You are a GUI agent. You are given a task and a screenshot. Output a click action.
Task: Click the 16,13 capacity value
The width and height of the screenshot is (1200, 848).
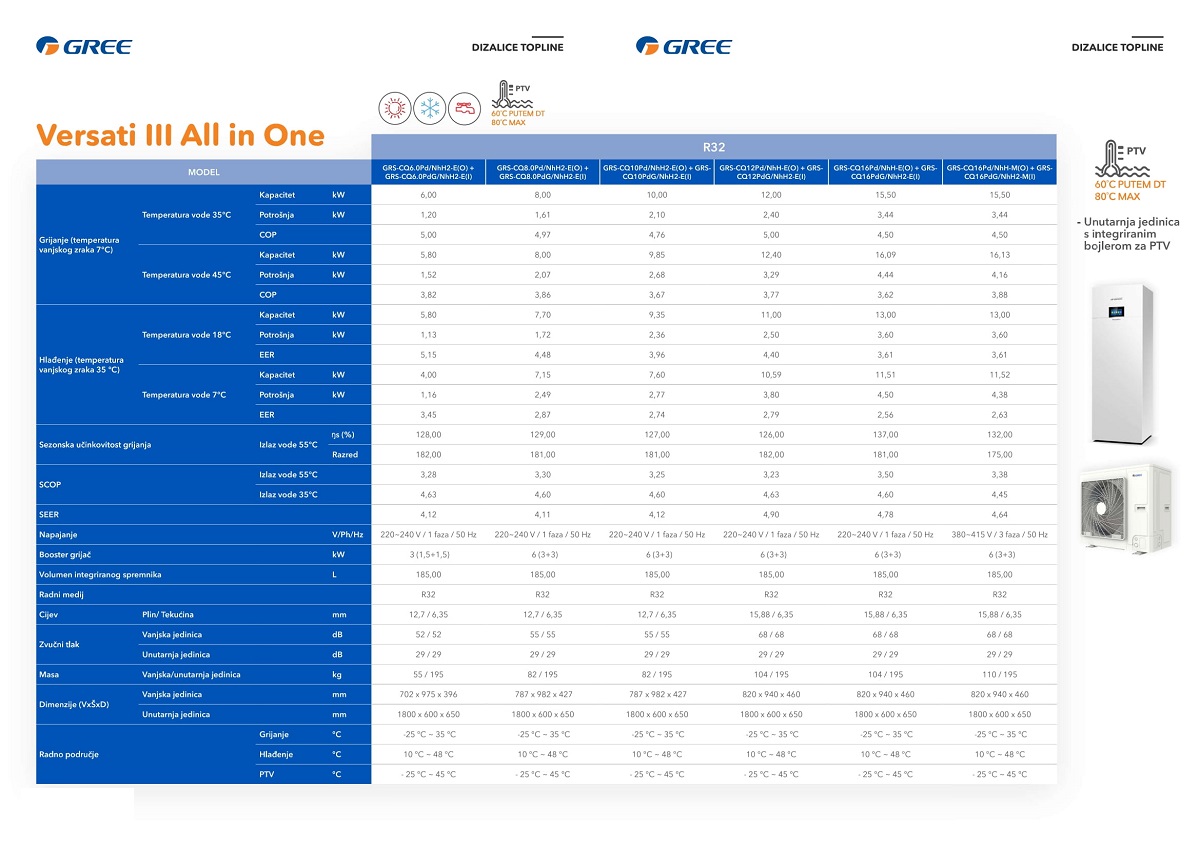[999, 255]
